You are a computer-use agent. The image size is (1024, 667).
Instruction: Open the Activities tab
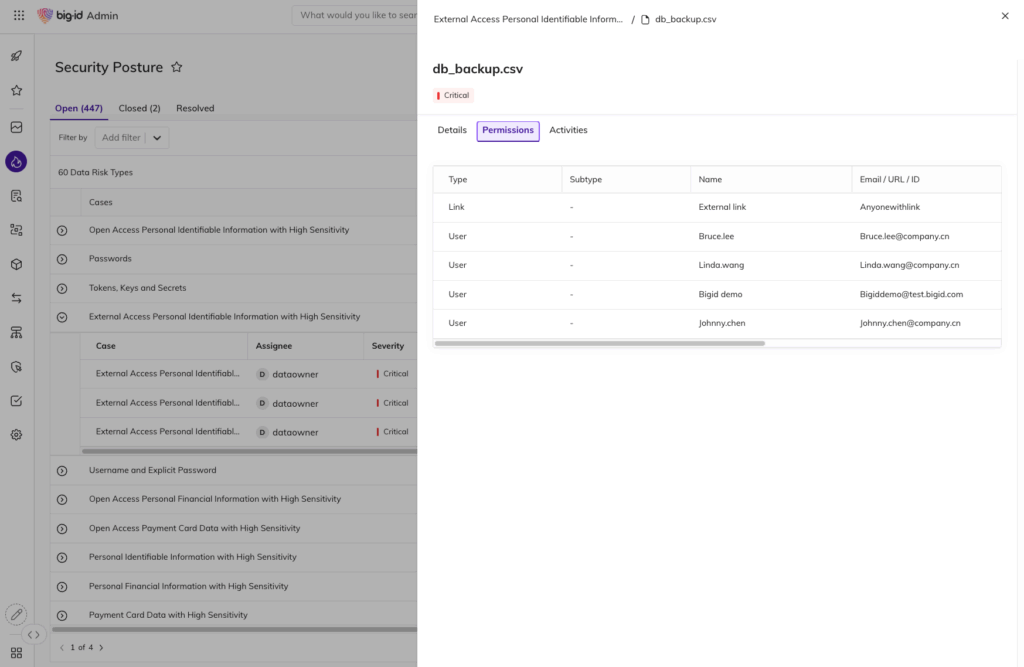pos(568,130)
